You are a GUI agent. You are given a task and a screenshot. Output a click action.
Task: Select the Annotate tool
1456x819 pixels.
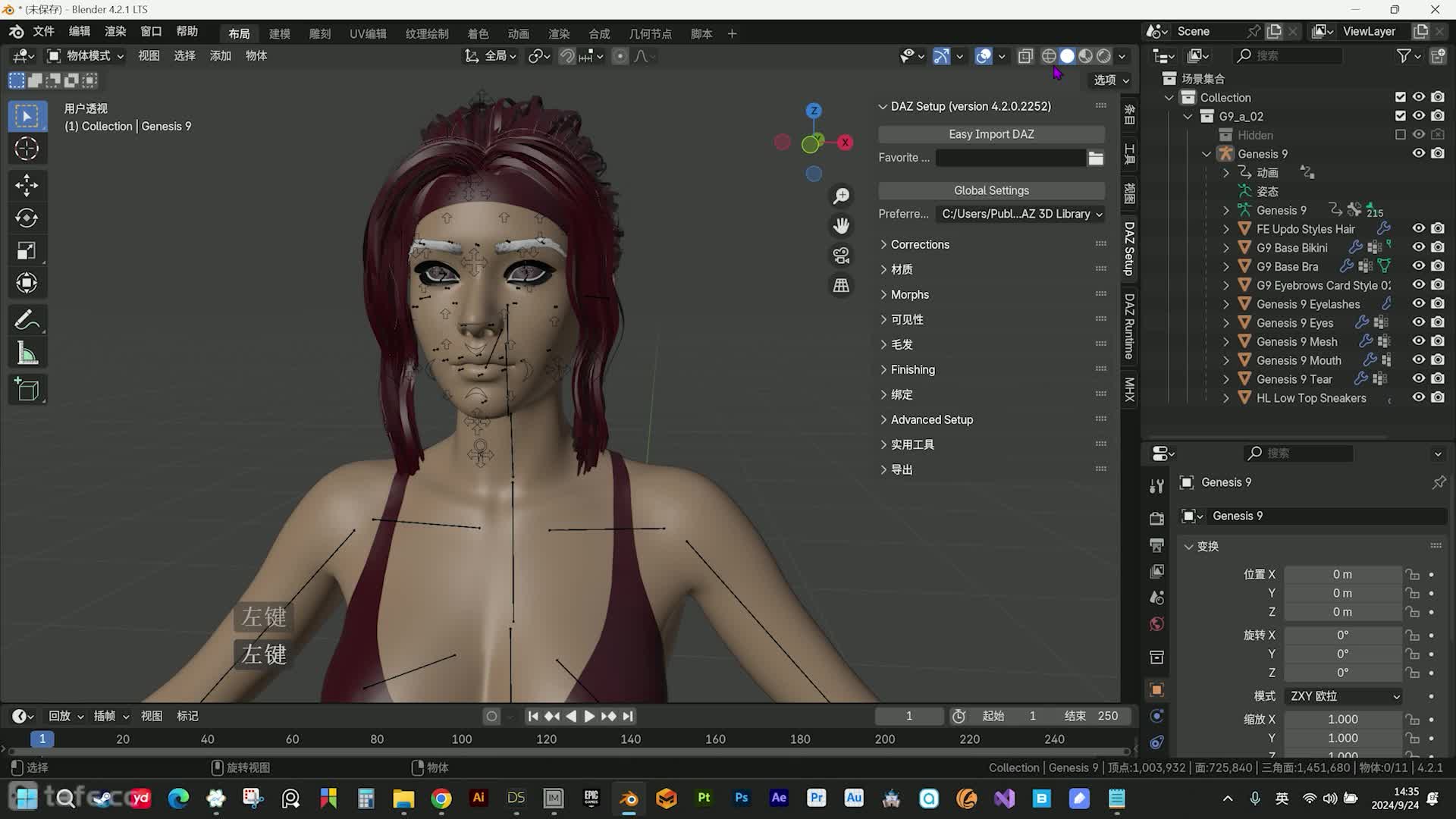27,321
